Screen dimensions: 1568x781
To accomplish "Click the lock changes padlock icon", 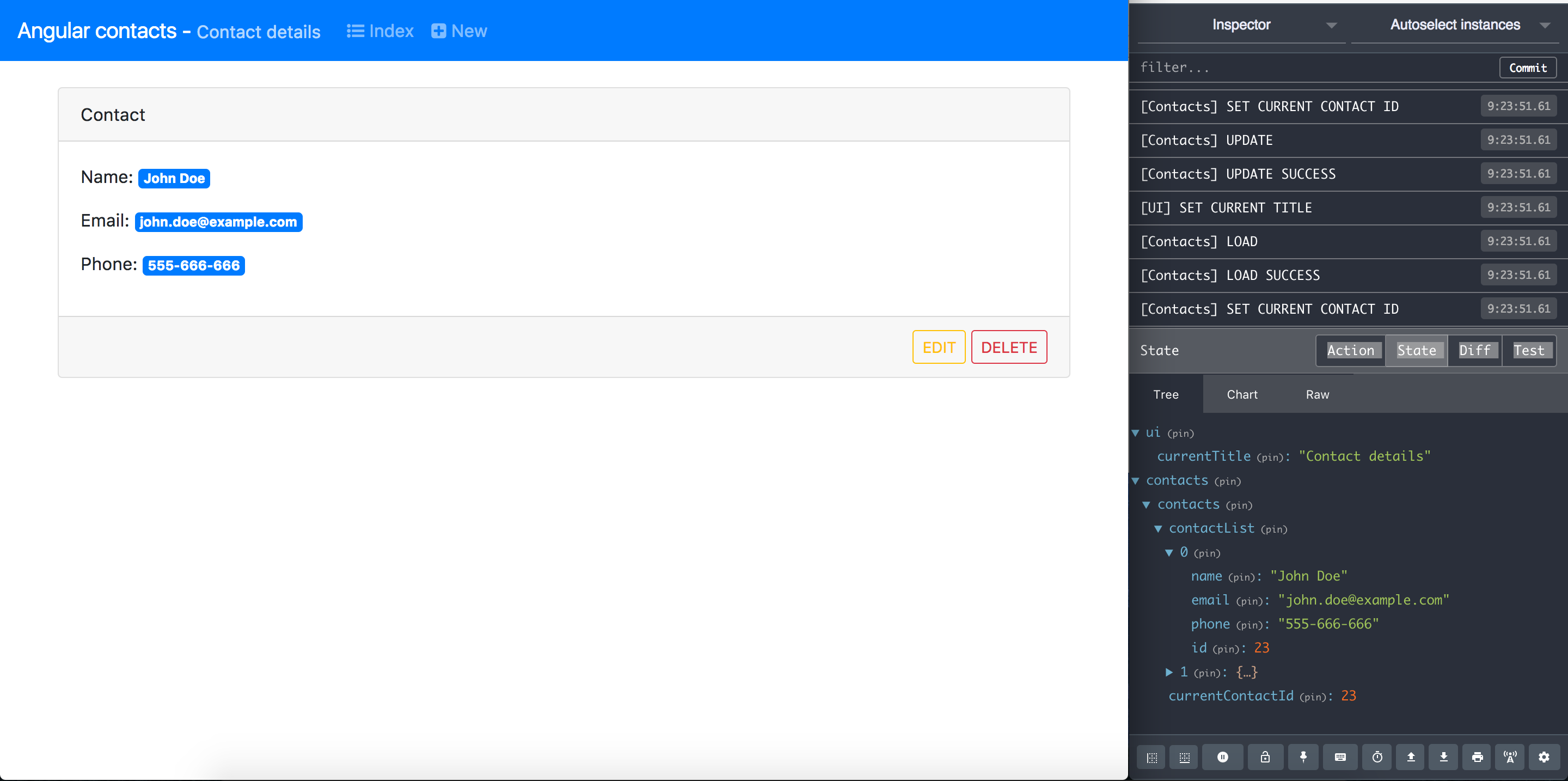I will [1265, 756].
